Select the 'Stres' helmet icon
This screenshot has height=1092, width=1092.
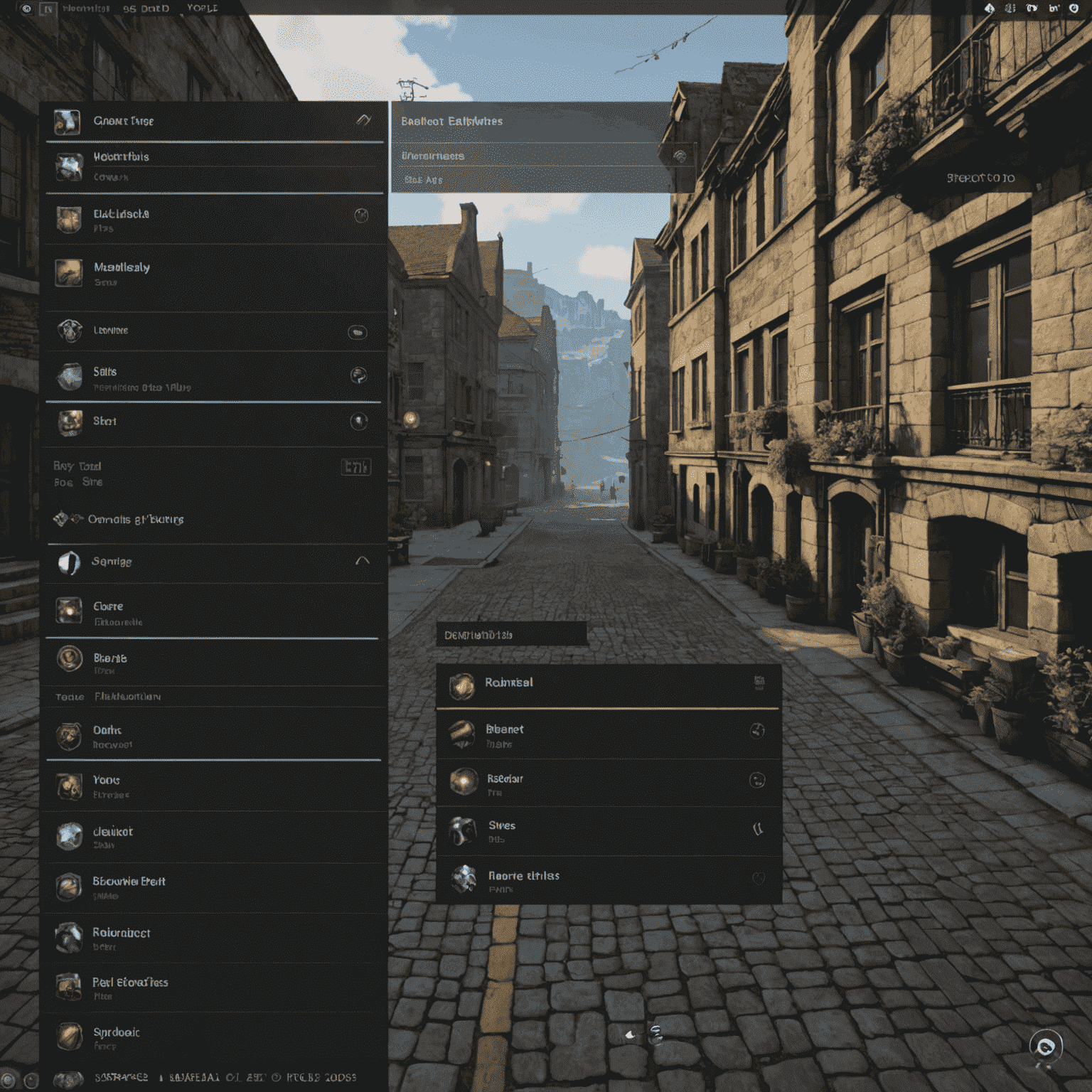(x=463, y=830)
